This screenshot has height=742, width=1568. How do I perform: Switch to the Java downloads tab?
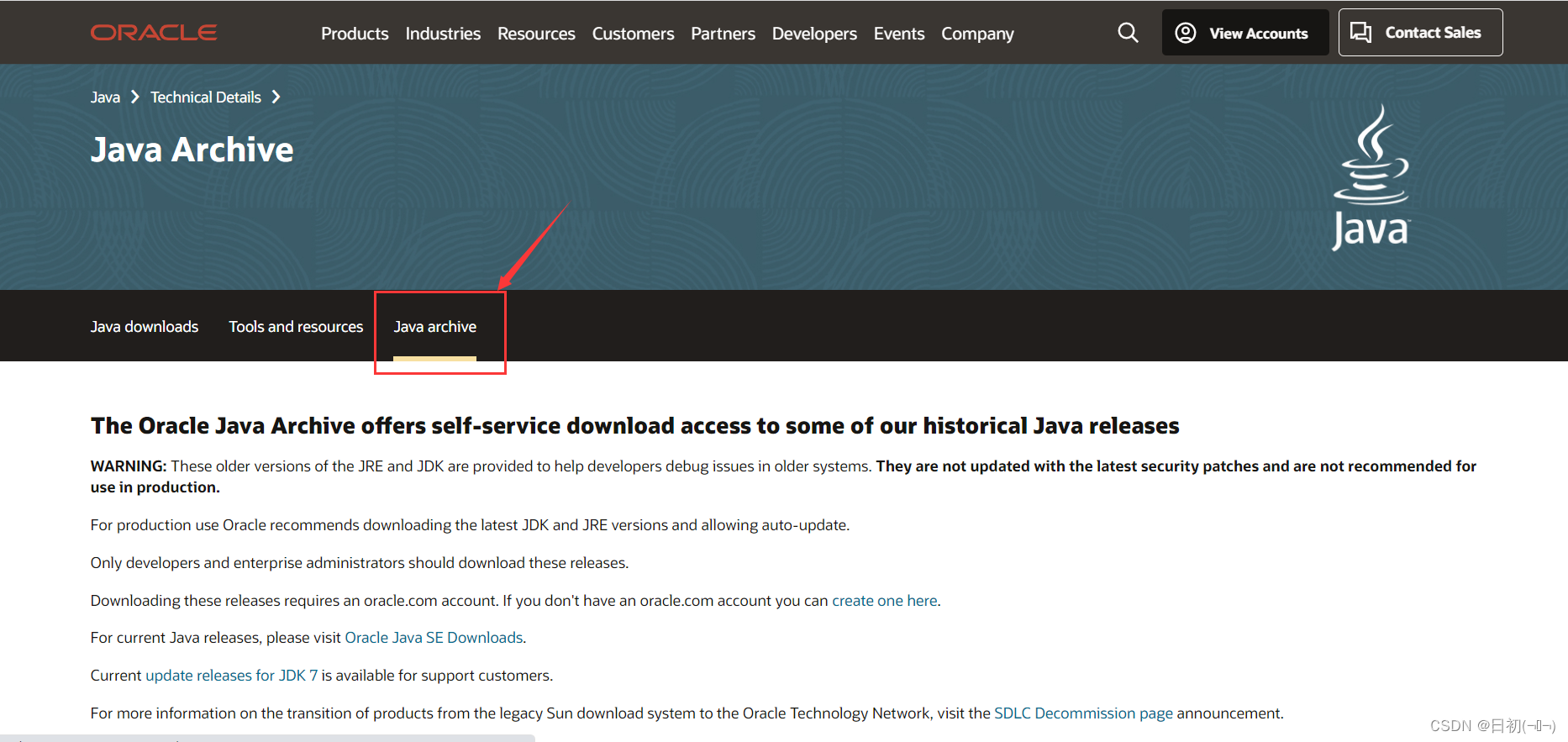145,327
